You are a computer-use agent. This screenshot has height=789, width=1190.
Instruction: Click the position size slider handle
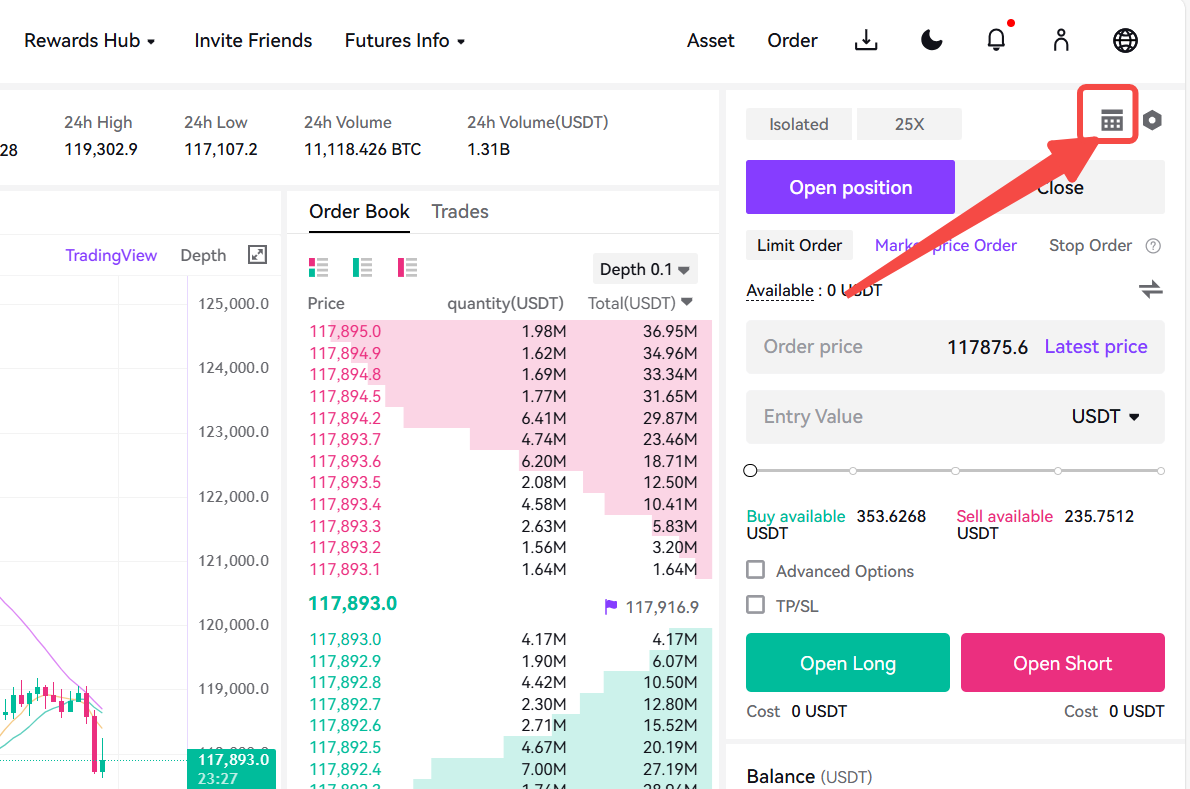pos(751,470)
